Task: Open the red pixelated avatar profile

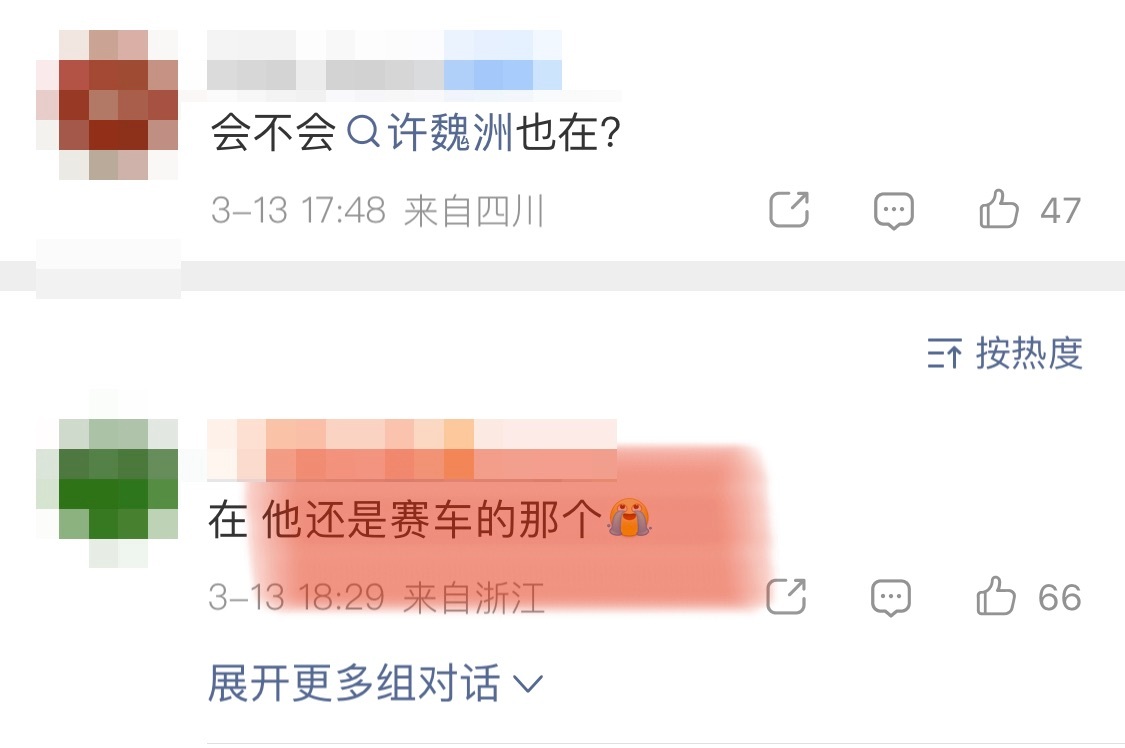Action: (x=107, y=105)
